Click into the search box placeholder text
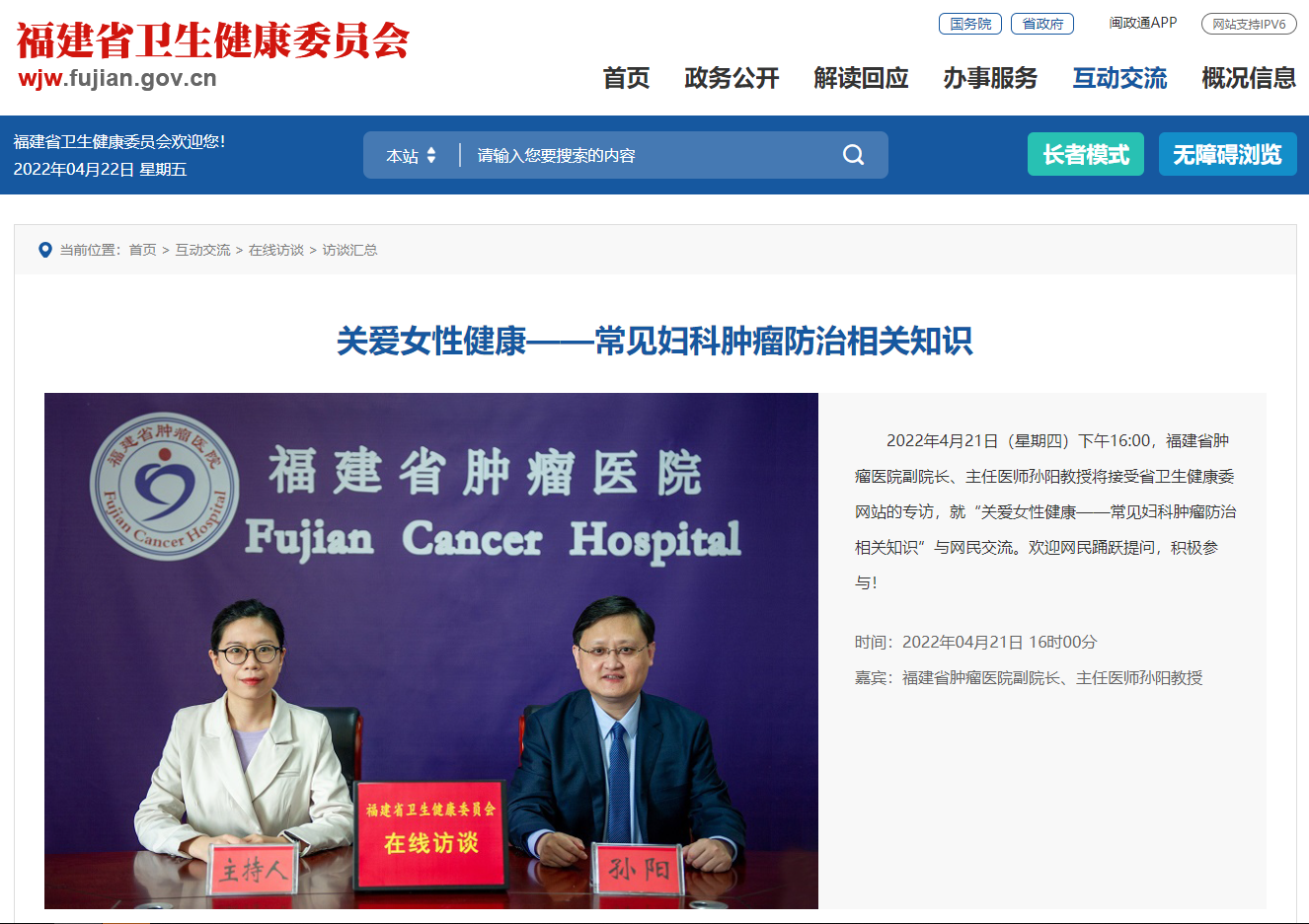Viewport: 1309px width, 924px height. [557, 156]
